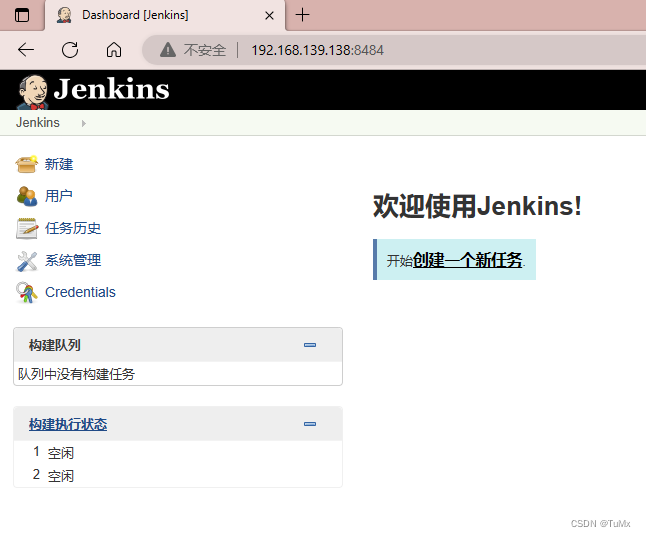This screenshot has width=646, height=537.
Task: Click the Jenkins header title text
Action: (111, 89)
